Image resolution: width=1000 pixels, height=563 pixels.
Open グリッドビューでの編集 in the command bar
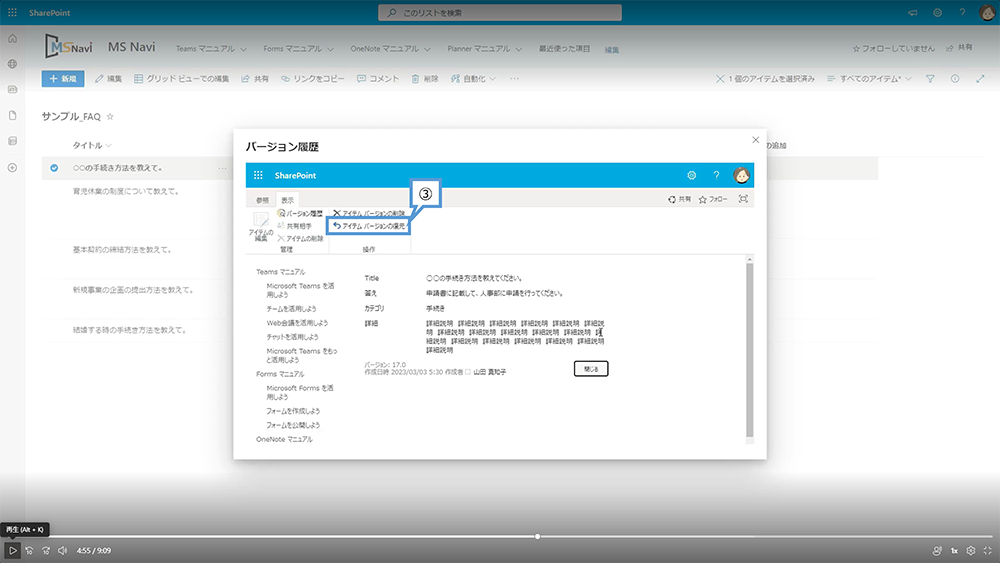(x=181, y=78)
